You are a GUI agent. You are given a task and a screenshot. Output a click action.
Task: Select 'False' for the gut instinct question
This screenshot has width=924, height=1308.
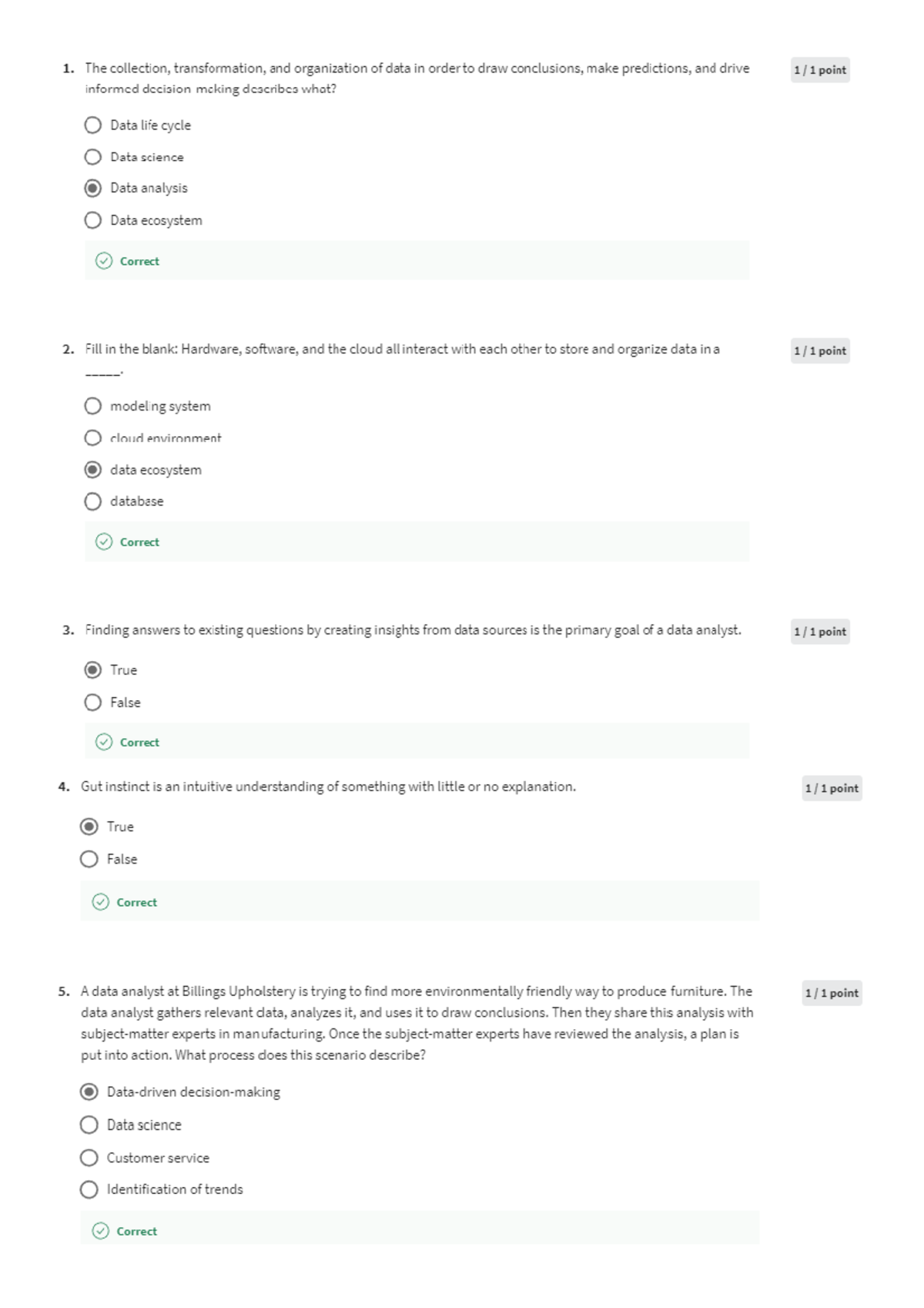tap(89, 859)
